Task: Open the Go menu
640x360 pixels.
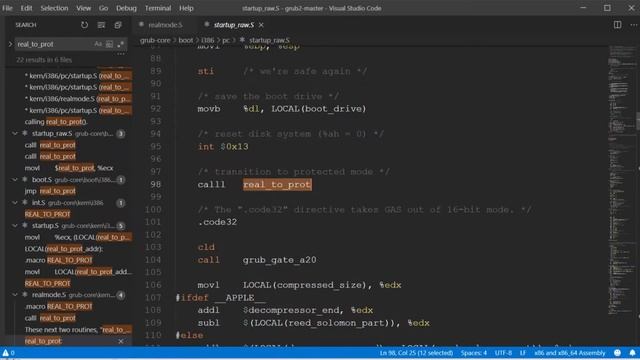Action: [x=104, y=8]
